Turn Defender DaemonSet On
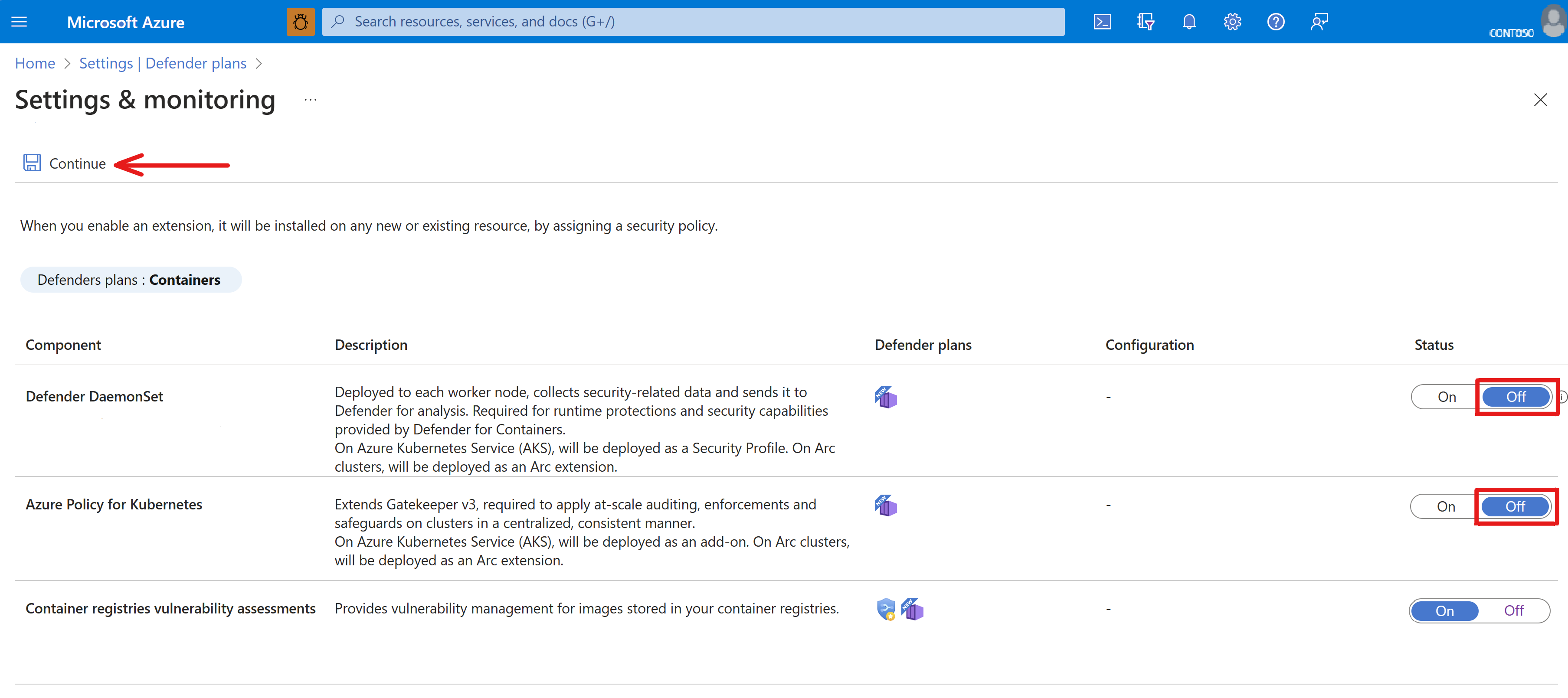The image size is (1568, 698). click(x=1446, y=398)
